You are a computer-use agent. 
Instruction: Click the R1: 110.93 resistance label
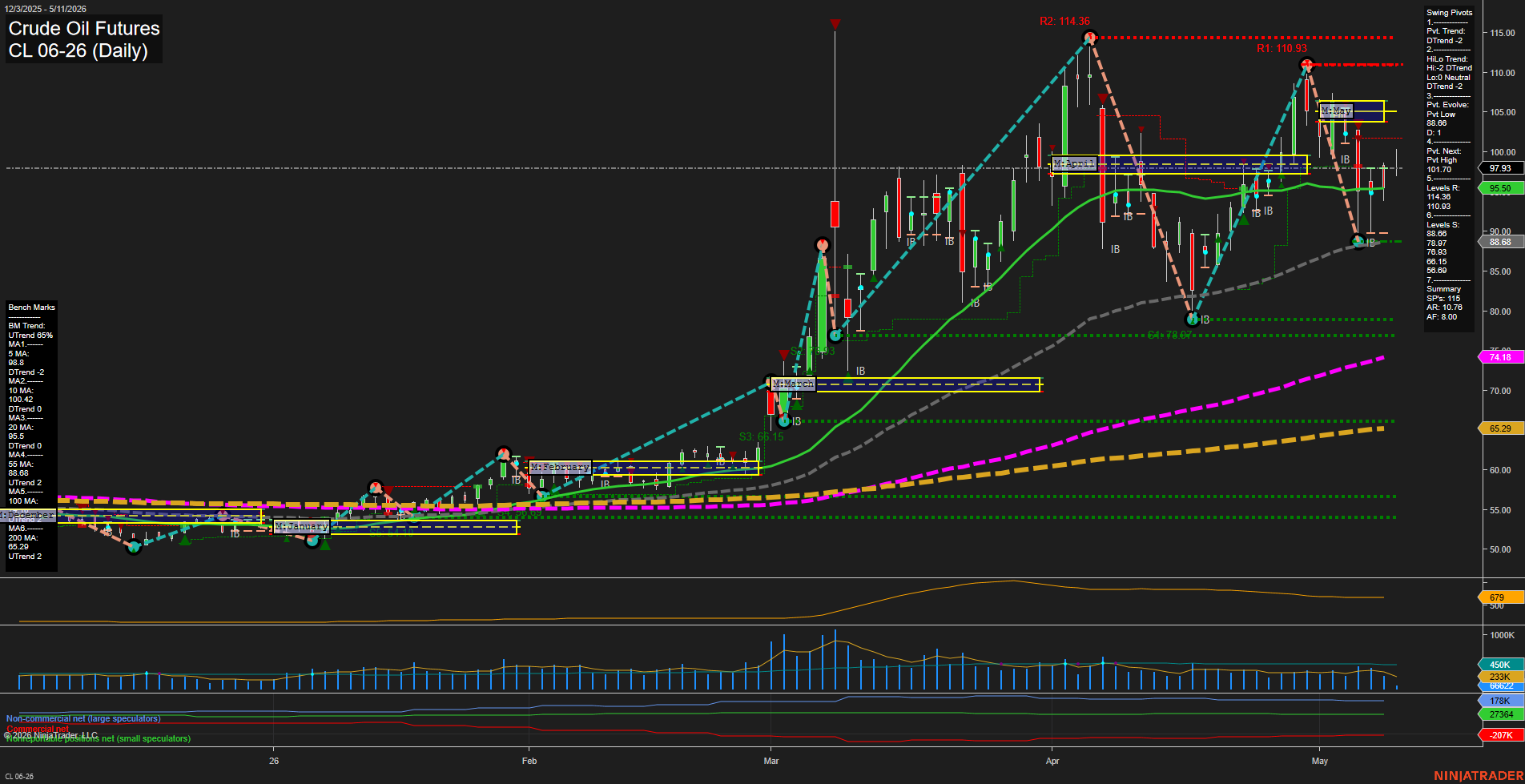point(1282,49)
